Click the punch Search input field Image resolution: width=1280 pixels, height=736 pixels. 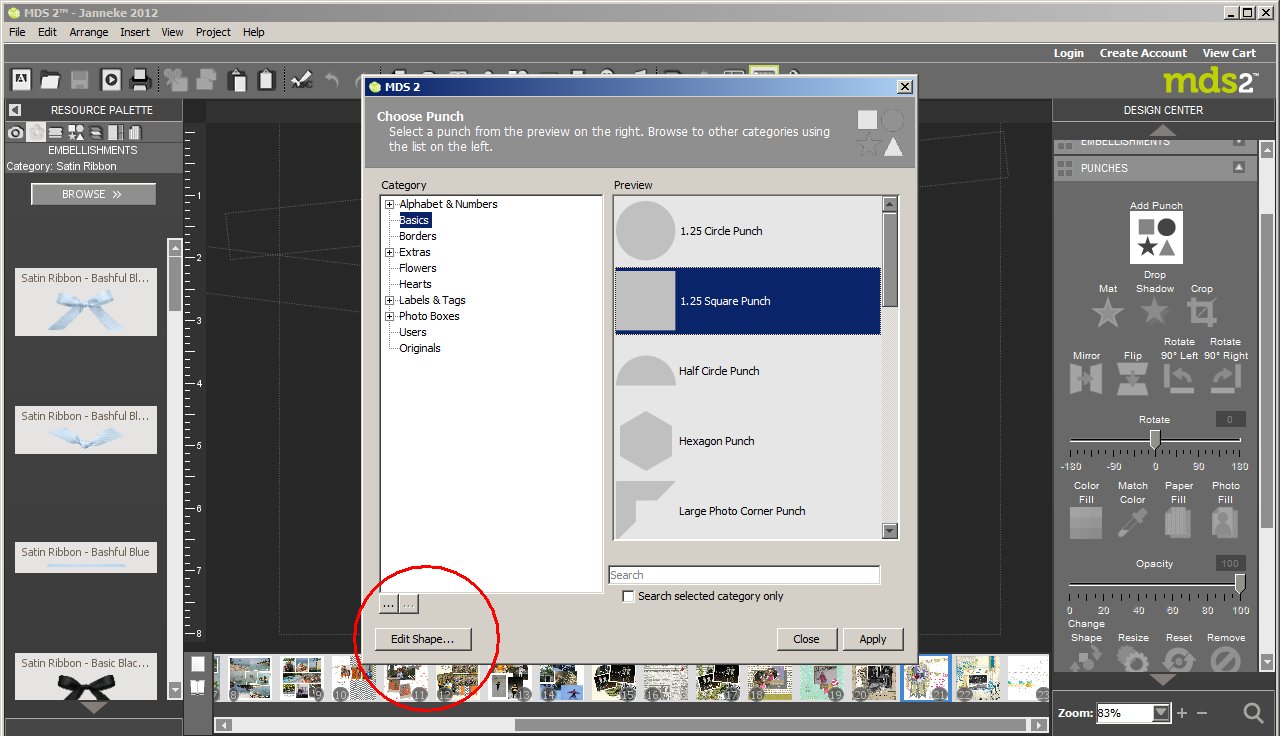pyautogui.click(x=744, y=575)
